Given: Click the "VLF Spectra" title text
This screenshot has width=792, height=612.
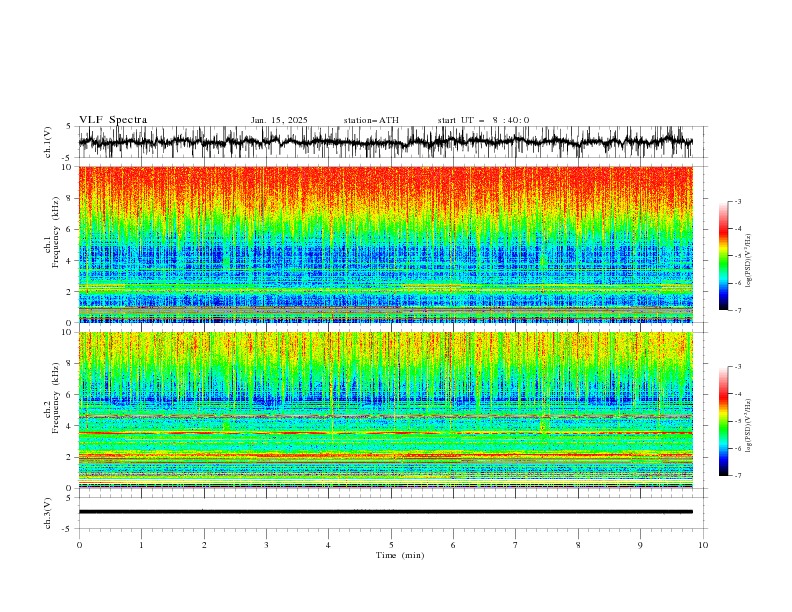Looking at the screenshot, I should 113,120.
